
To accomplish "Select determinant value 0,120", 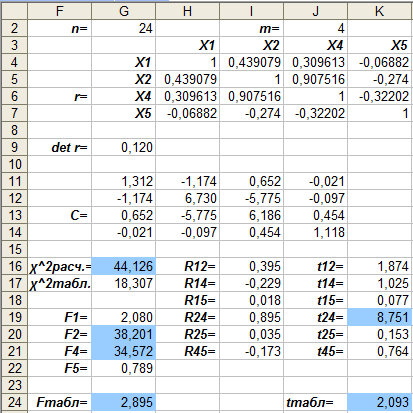I will click(123, 147).
